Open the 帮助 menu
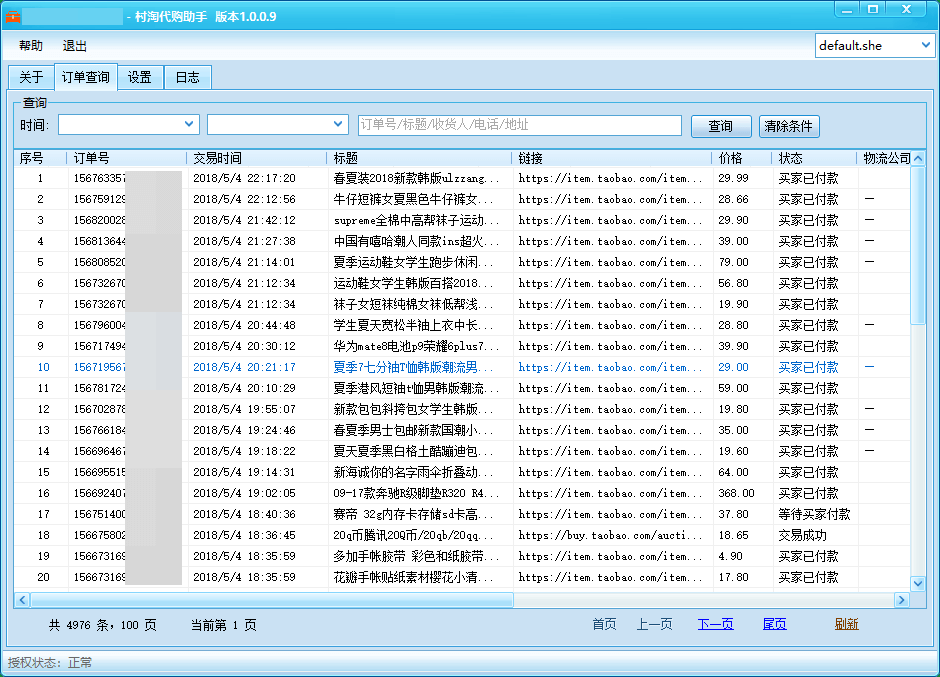 [31, 46]
